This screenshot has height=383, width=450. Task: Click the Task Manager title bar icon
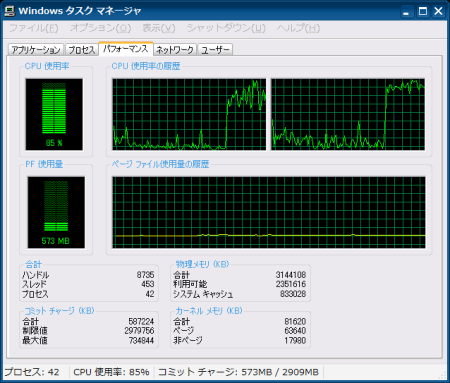point(10,11)
